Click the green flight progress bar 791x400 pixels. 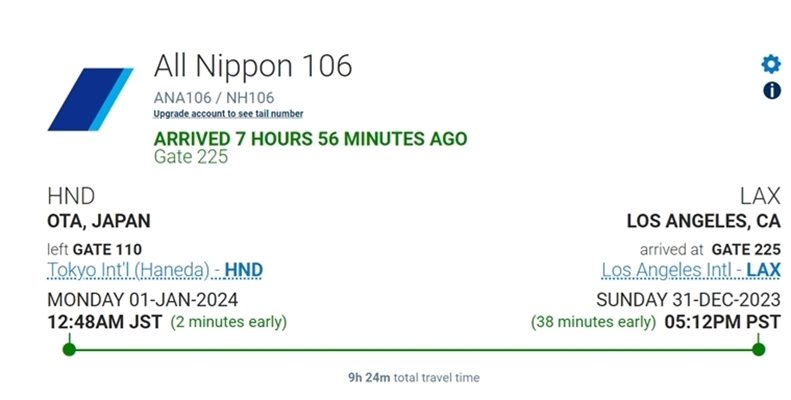coord(413,349)
